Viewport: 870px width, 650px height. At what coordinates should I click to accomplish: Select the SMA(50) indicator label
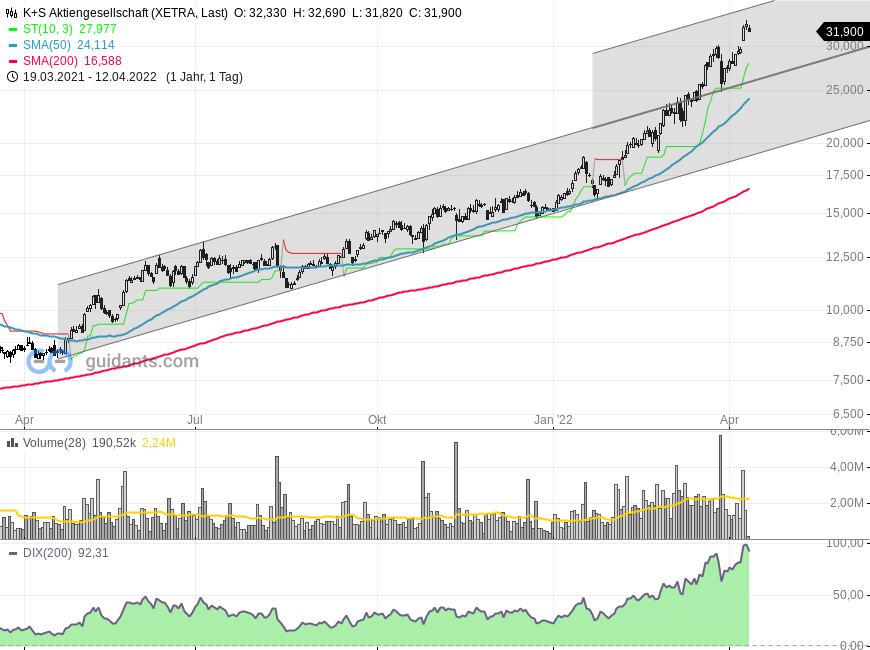47,45
